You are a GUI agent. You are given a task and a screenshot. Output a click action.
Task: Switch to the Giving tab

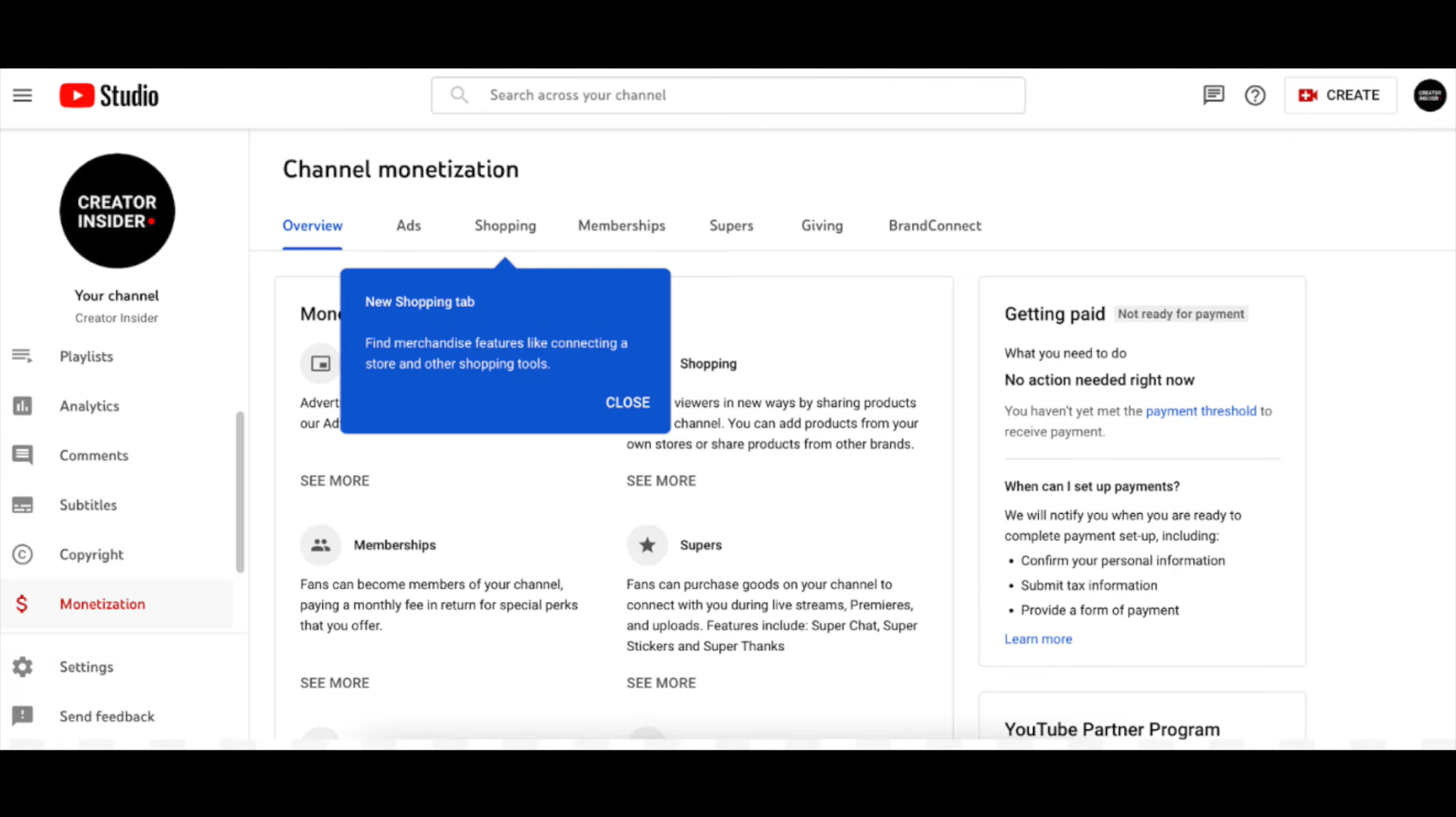click(822, 226)
